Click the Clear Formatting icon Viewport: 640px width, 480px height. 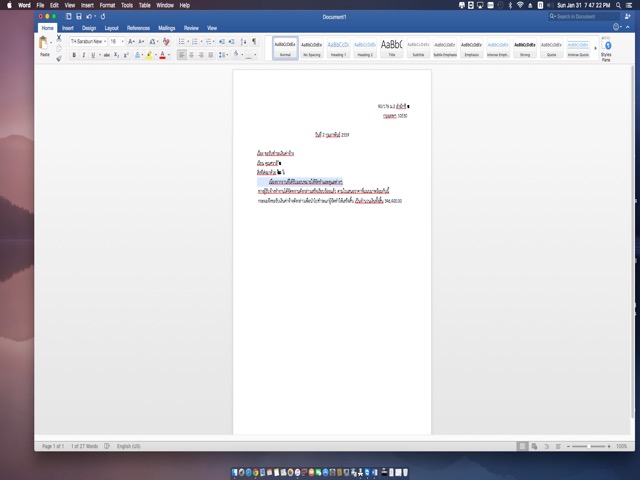(x=165, y=41)
